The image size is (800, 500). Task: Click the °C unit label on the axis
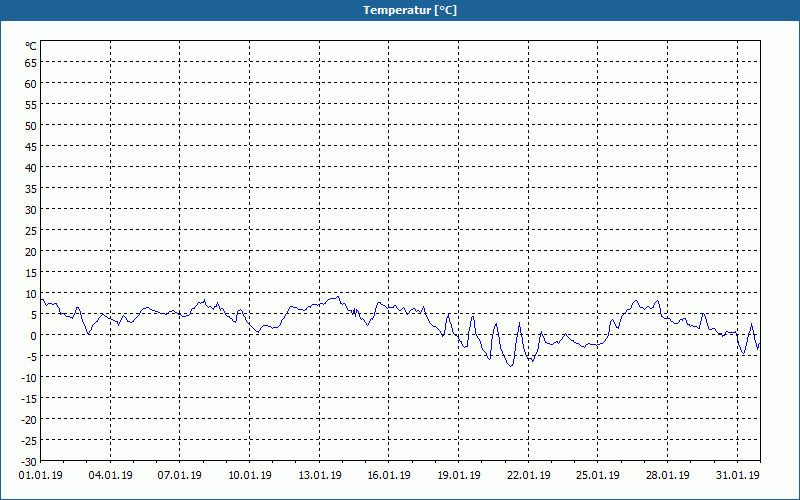pos(31,46)
